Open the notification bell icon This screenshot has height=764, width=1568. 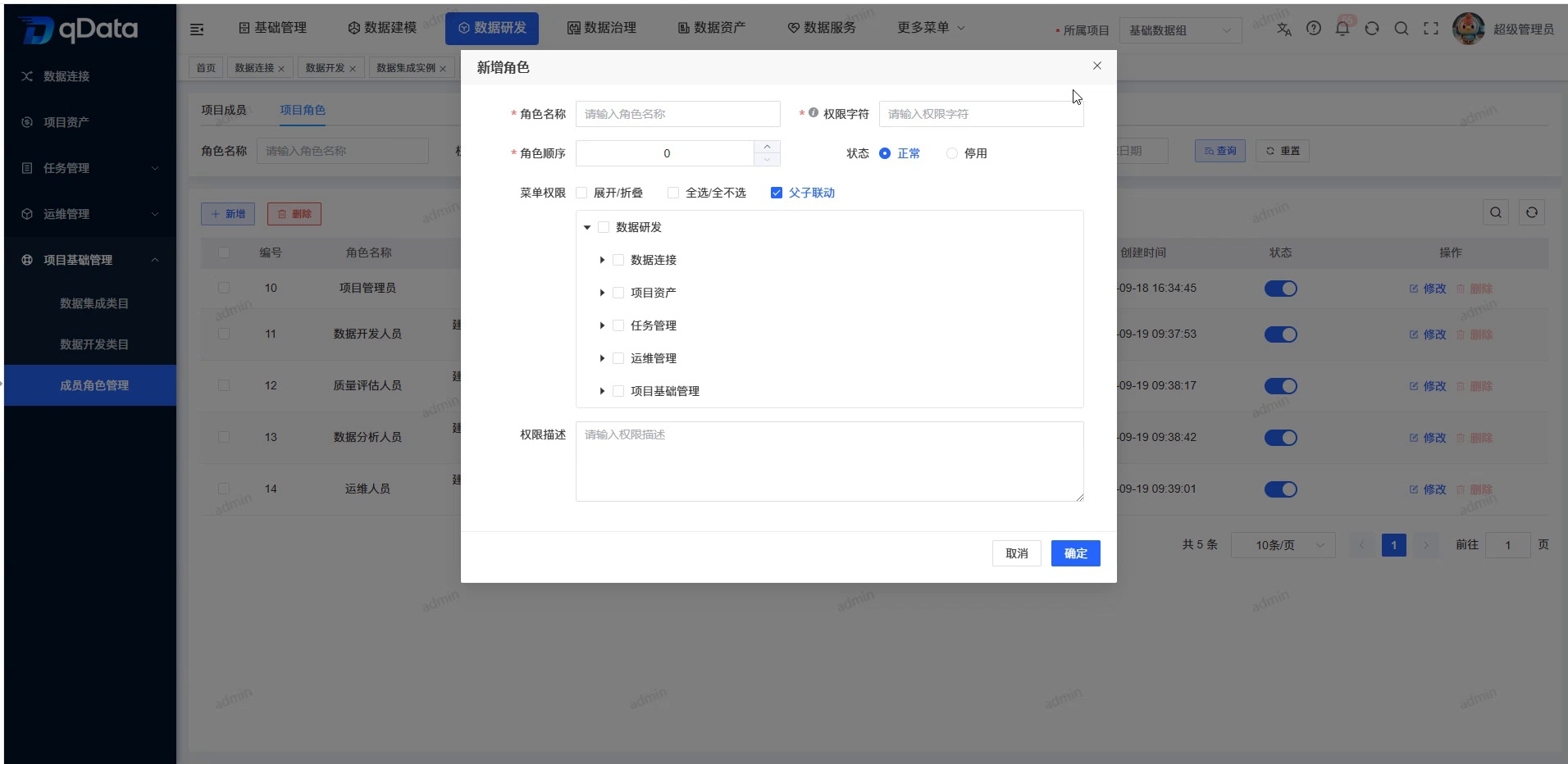pyautogui.click(x=1342, y=29)
